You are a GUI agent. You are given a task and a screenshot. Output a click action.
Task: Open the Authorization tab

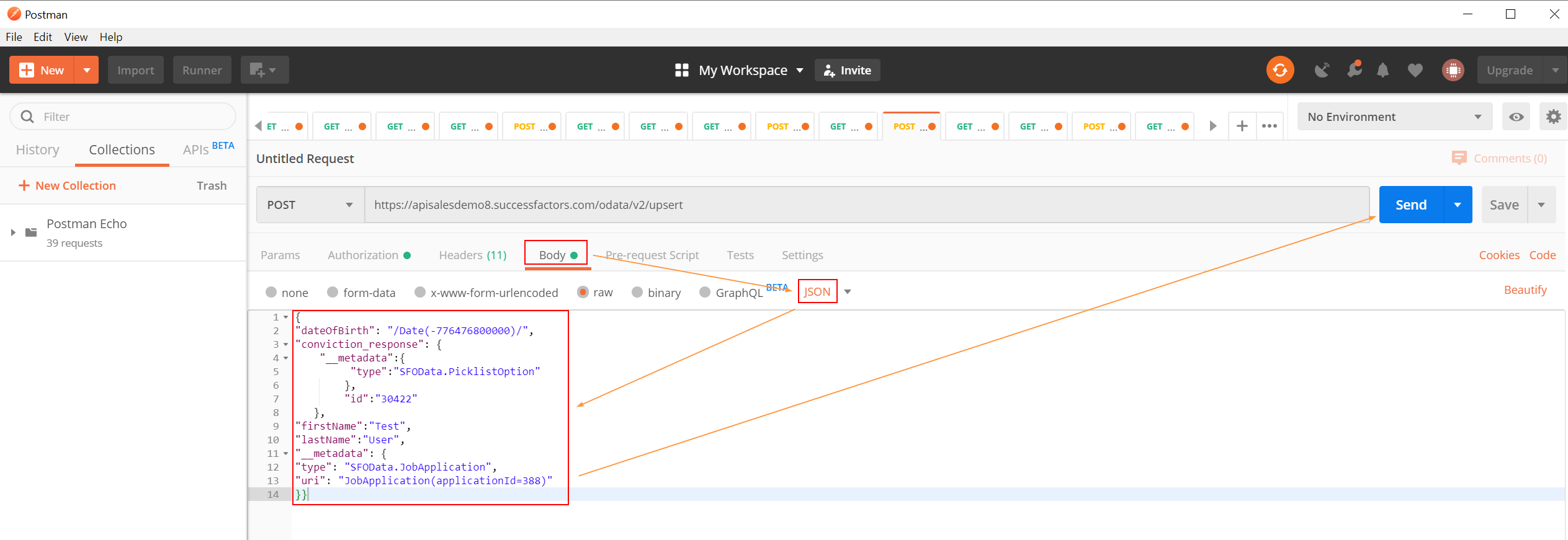pos(369,255)
